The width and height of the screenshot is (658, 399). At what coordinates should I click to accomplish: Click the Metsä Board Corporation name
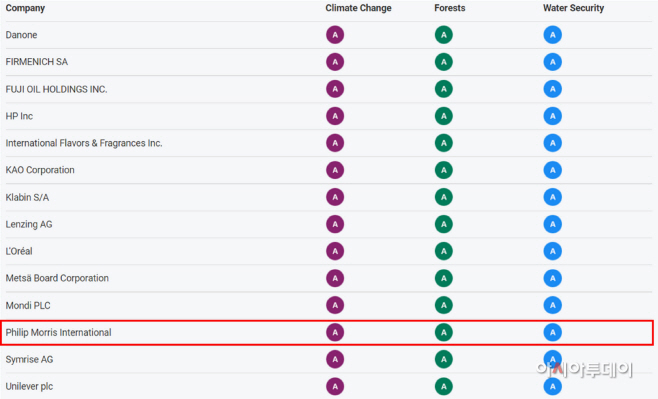(57, 278)
